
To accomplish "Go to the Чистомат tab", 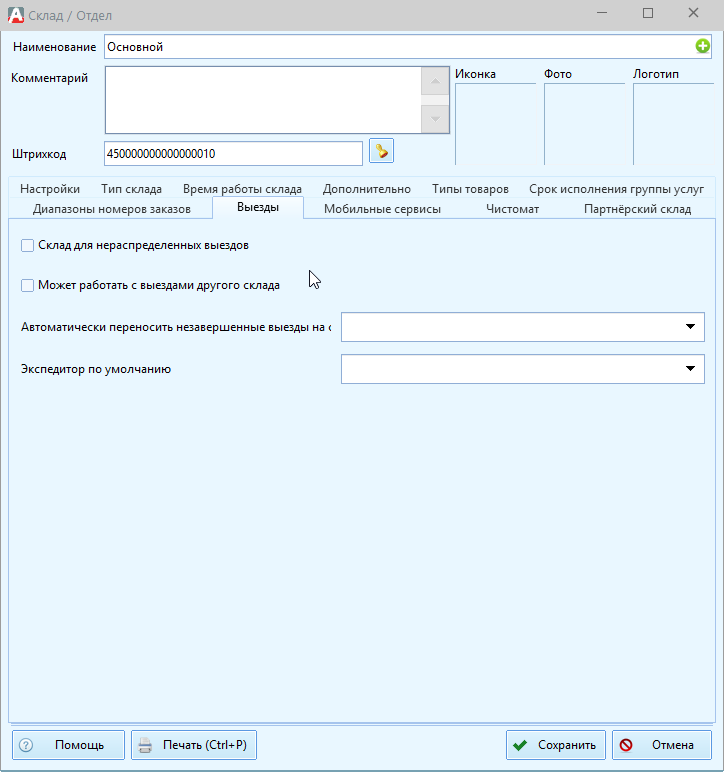I will point(512,209).
